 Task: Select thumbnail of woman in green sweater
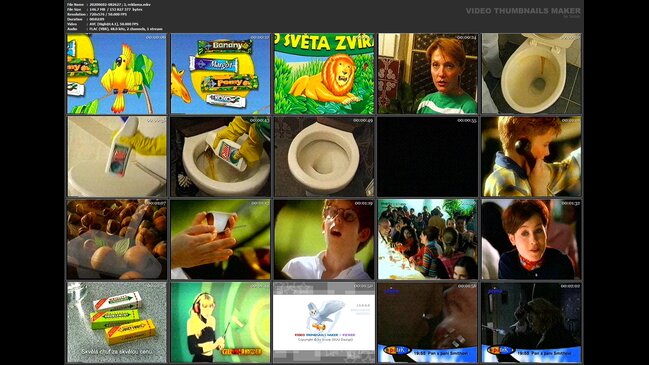(x=428, y=74)
